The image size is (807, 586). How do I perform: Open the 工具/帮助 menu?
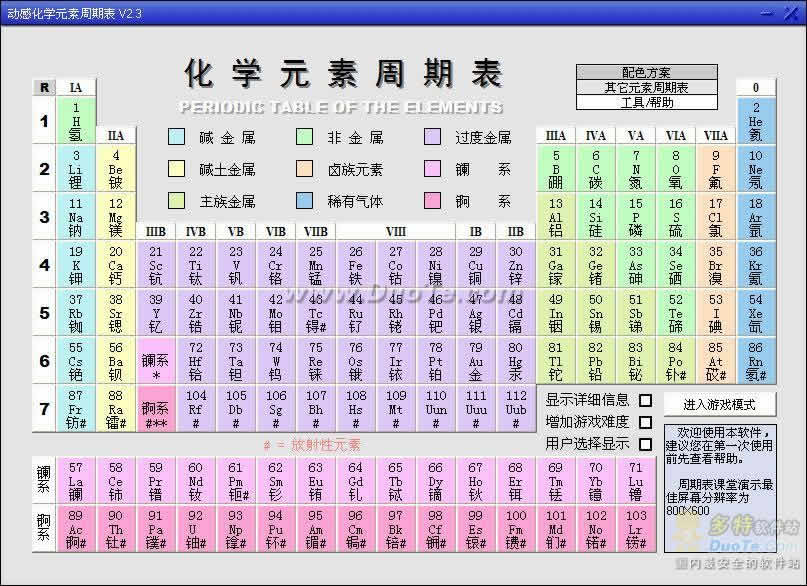tap(646, 102)
